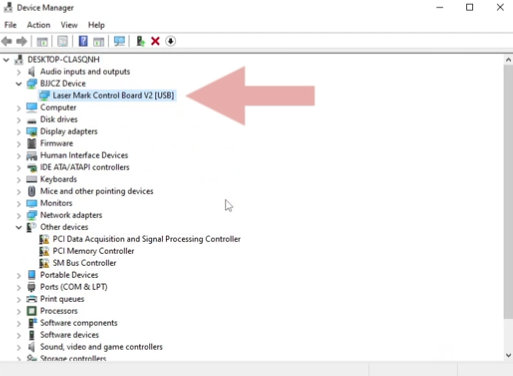Click the Action pane toolbar icon
The image size is (513, 376).
[99, 41]
